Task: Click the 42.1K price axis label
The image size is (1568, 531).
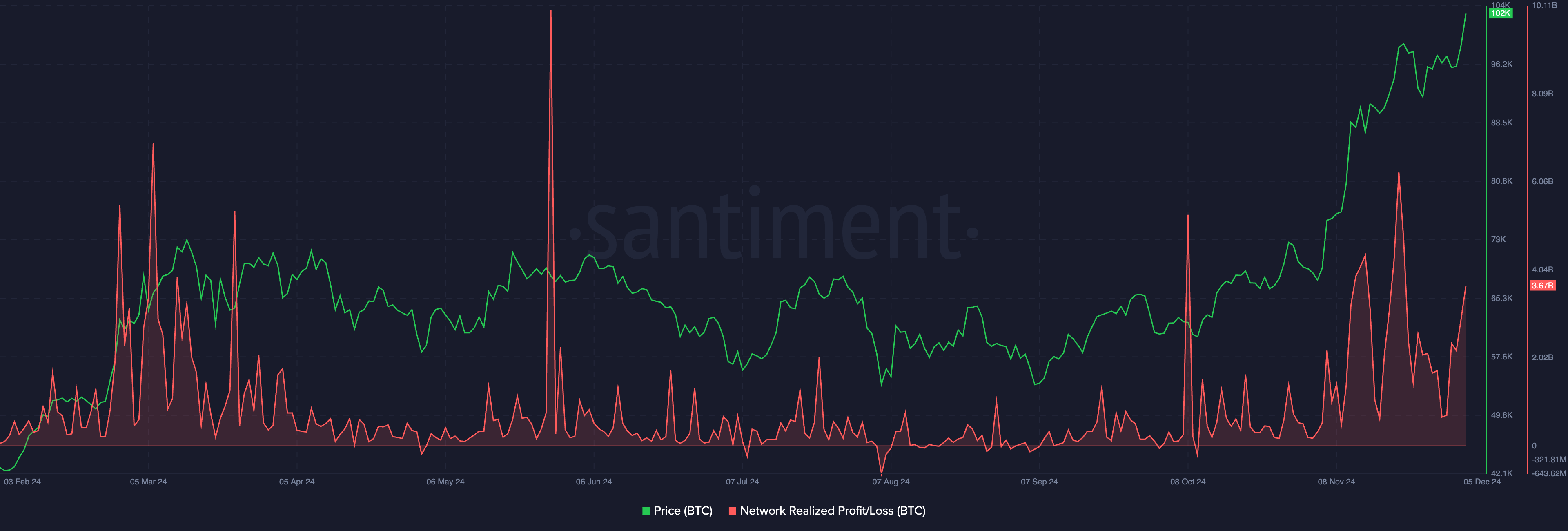Action: pos(1501,473)
